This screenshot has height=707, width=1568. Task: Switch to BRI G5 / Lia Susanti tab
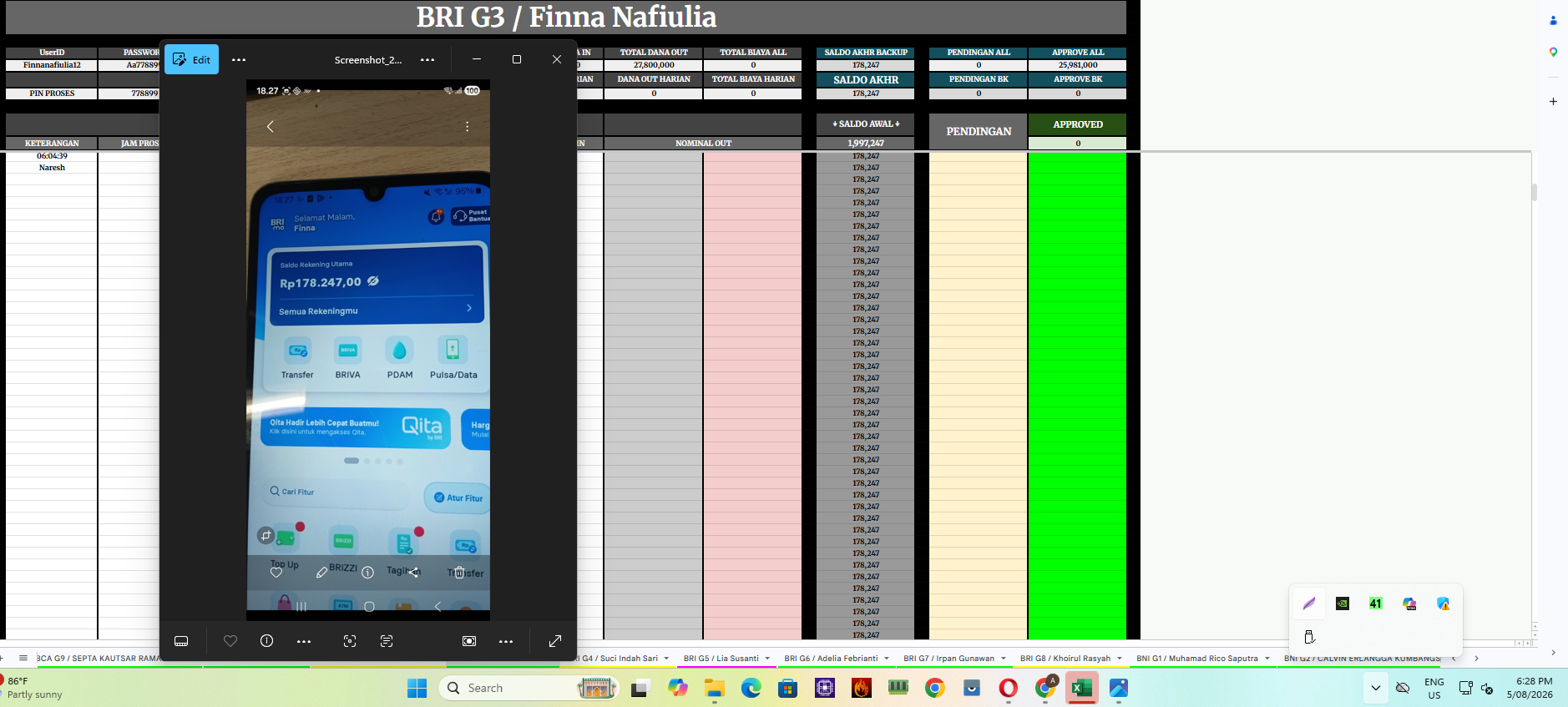point(721,659)
